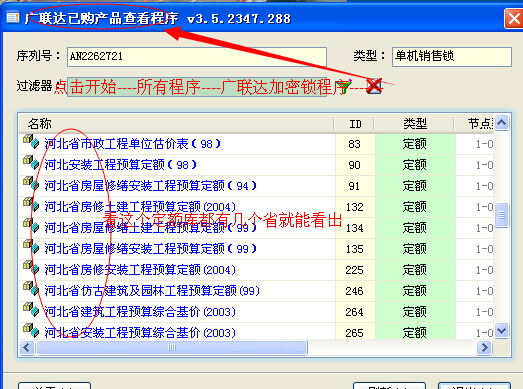Click icon beside 河北省建筑工程预算综合基价(2003)
The height and width of the screenshot is (389, 523).
[x=31, y=310]
